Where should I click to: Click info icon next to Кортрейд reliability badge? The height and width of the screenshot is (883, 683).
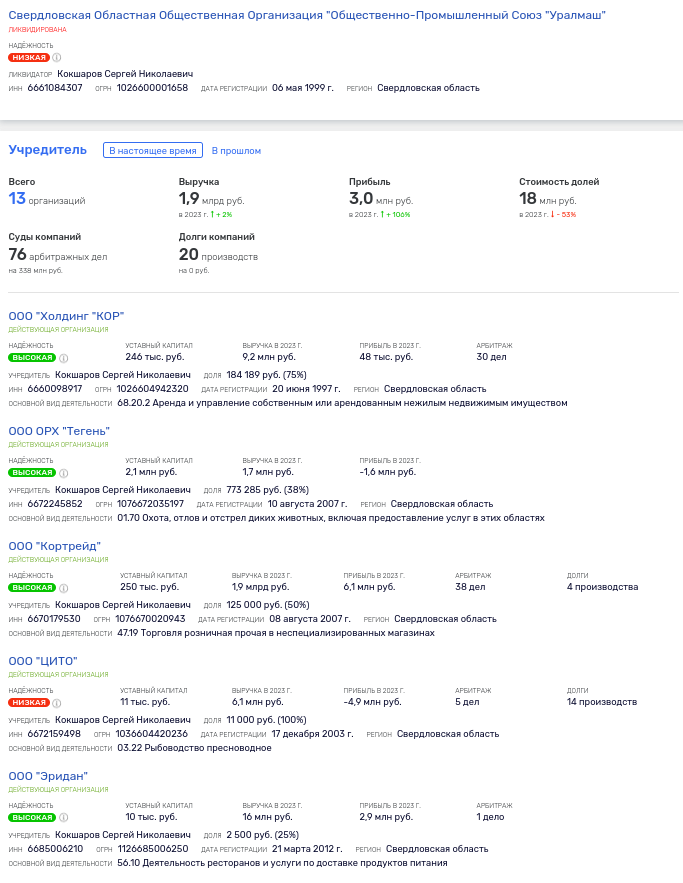(x=64, y=588)
